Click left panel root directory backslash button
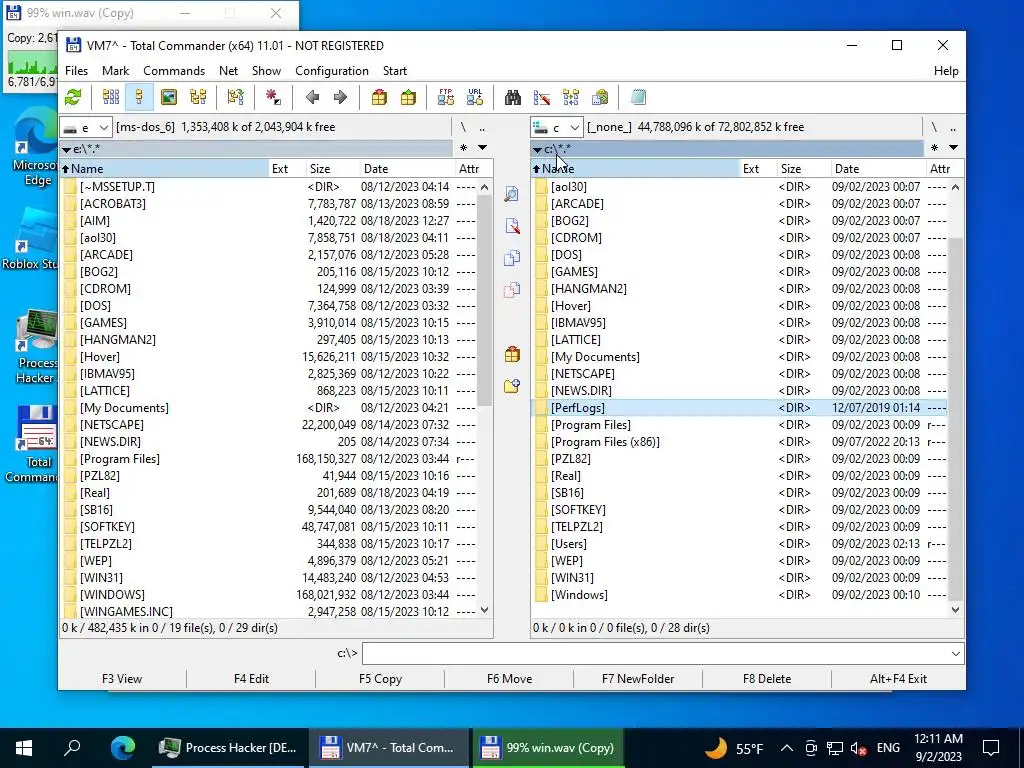The width and height of the screenshot is (1024, 768). click(463, 127)
